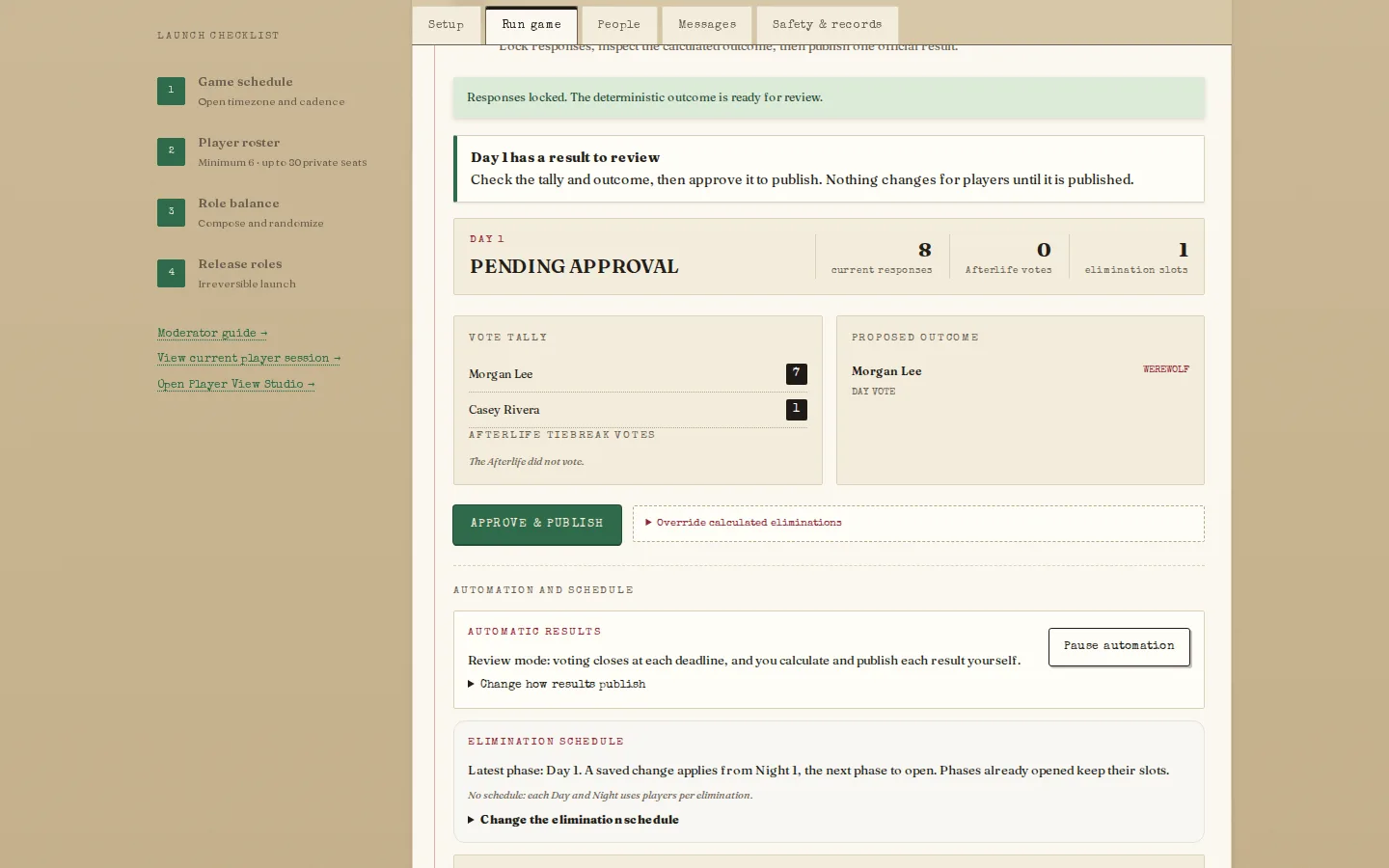The height and width of the screenshot is (868, 1389).
Task: Open the People tab
Action: pos(618,25)
